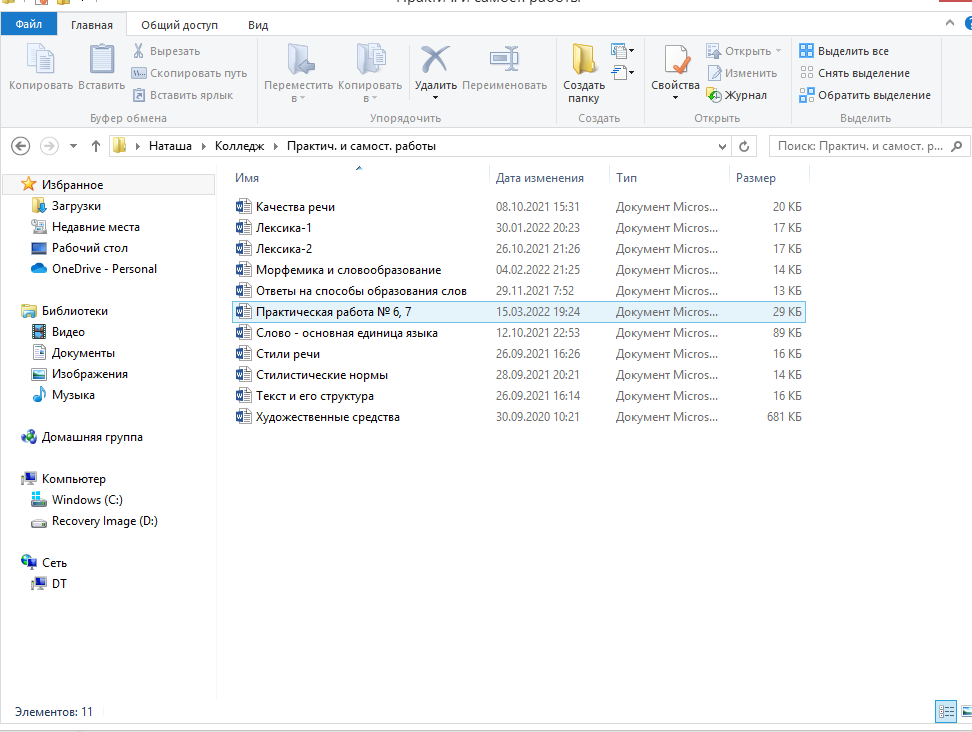
Task: Expand the Move to (Переместить в) dropdown
Action: pos(298,98)
